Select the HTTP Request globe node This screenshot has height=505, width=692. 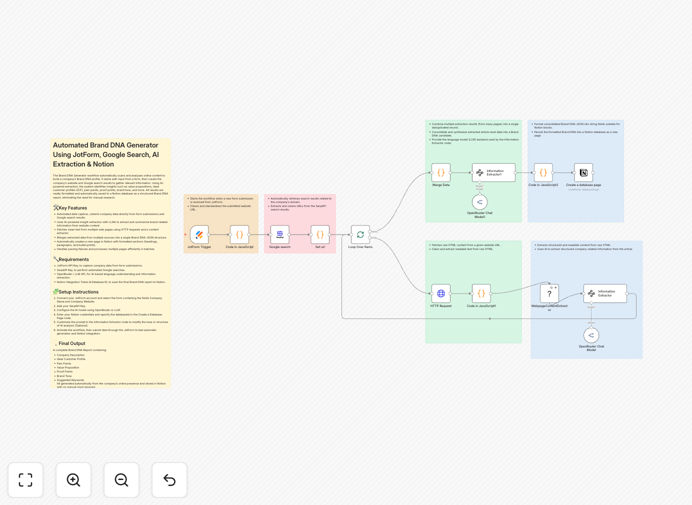point(441,294)
